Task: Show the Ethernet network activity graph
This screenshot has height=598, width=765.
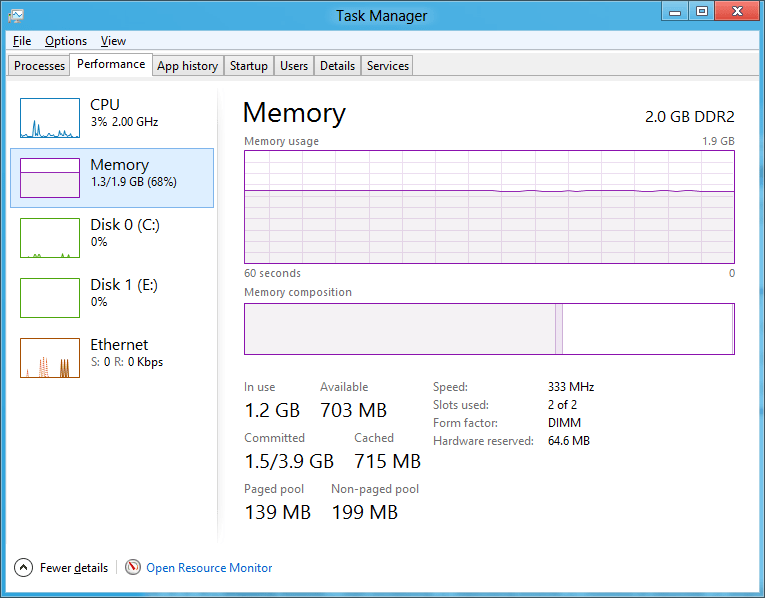Action: (50, 358)
